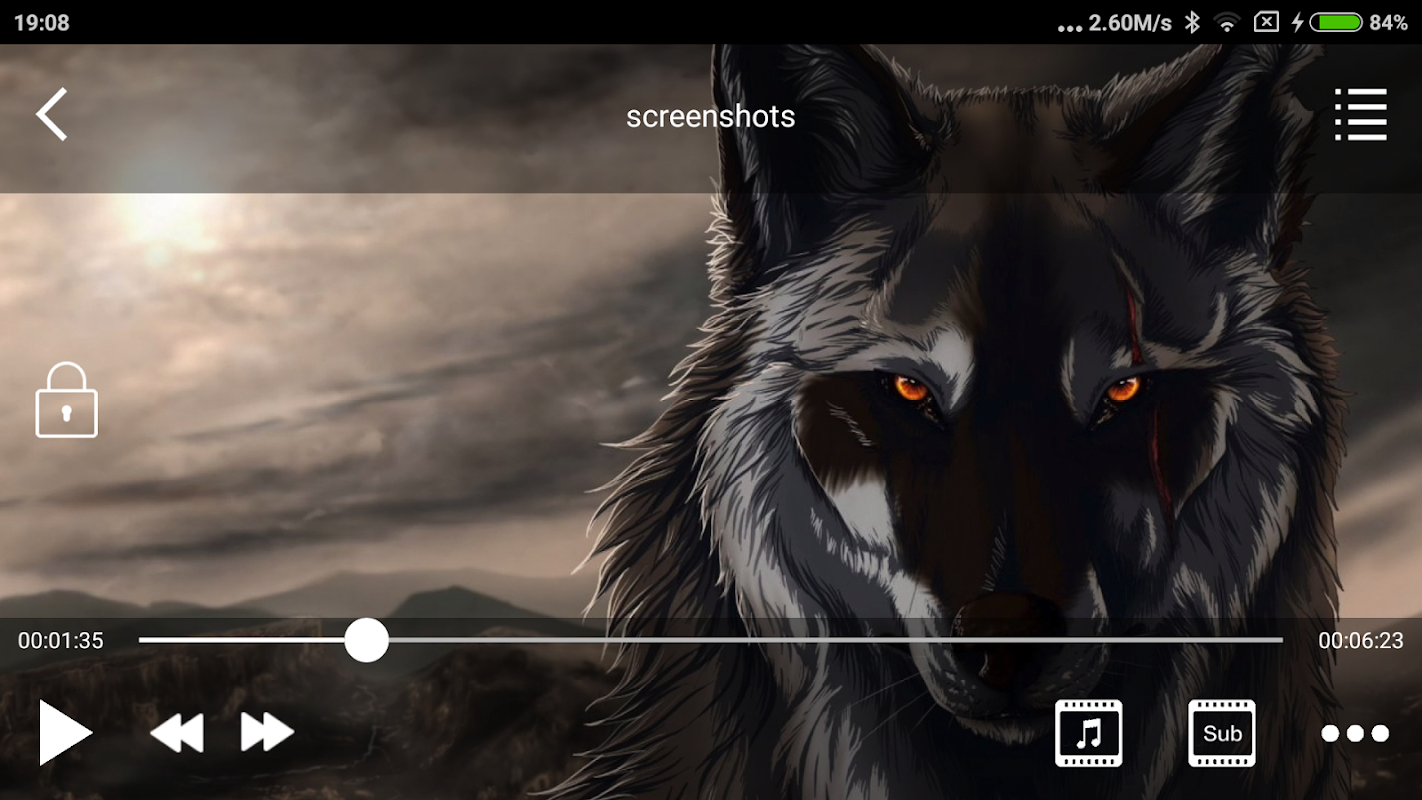Tap the charging bolt status icon

pos(1297,22)
